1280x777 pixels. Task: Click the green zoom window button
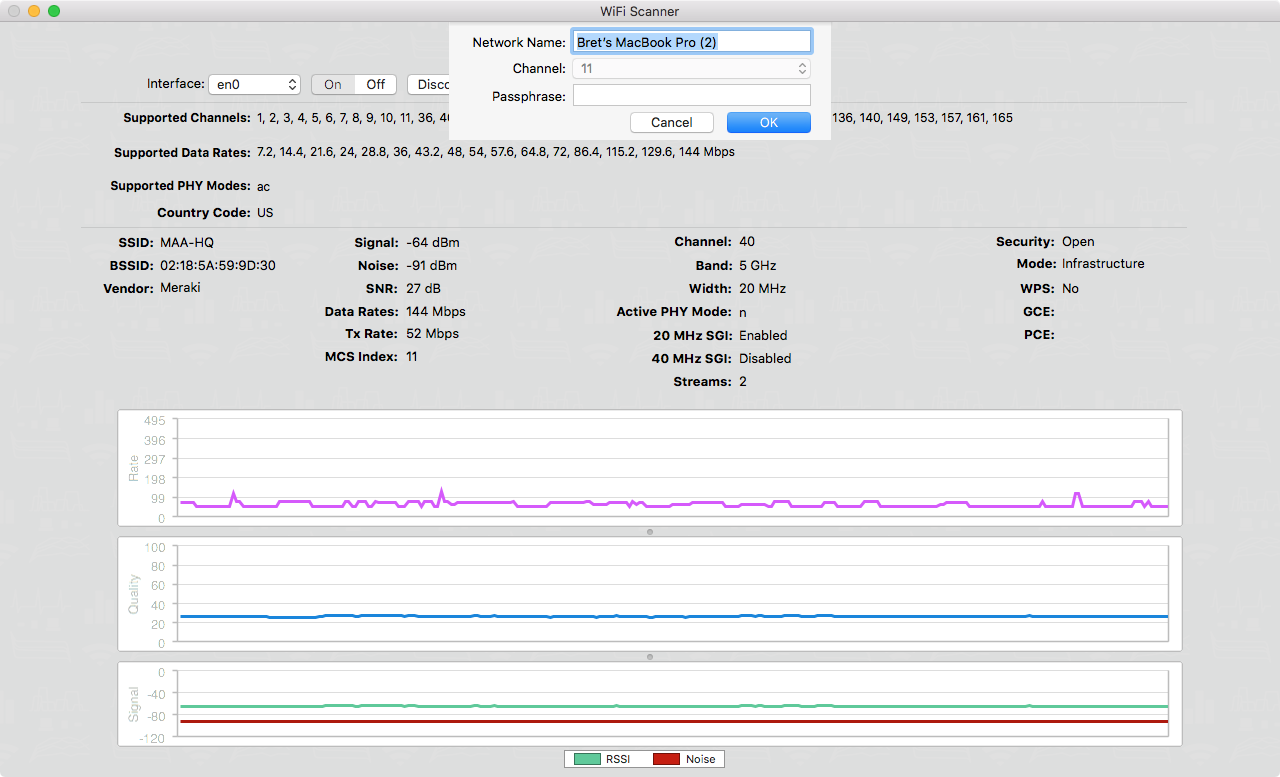pyautogui.click(x=54, y=11)
